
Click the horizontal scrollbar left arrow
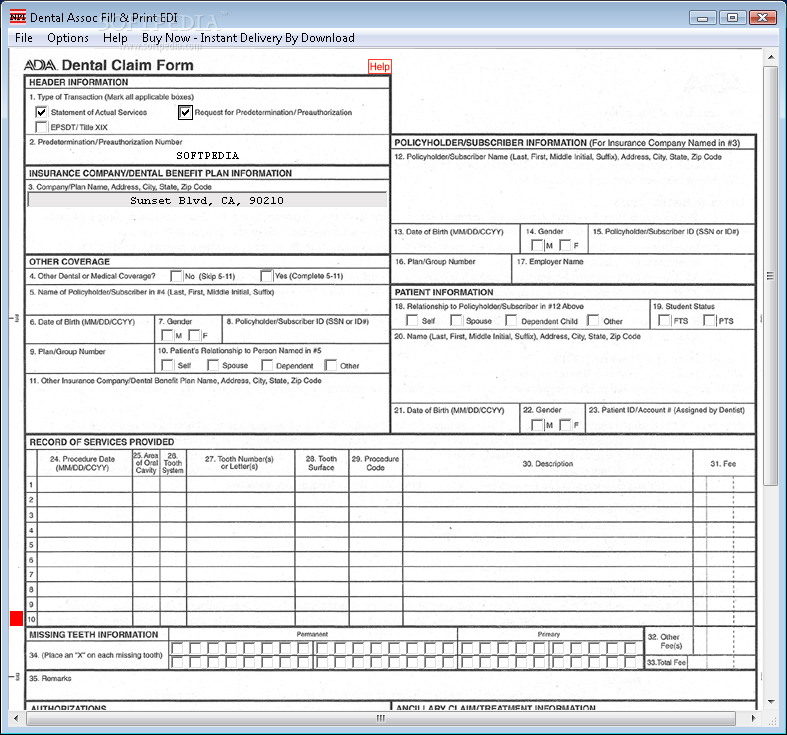tap(16, 718)
